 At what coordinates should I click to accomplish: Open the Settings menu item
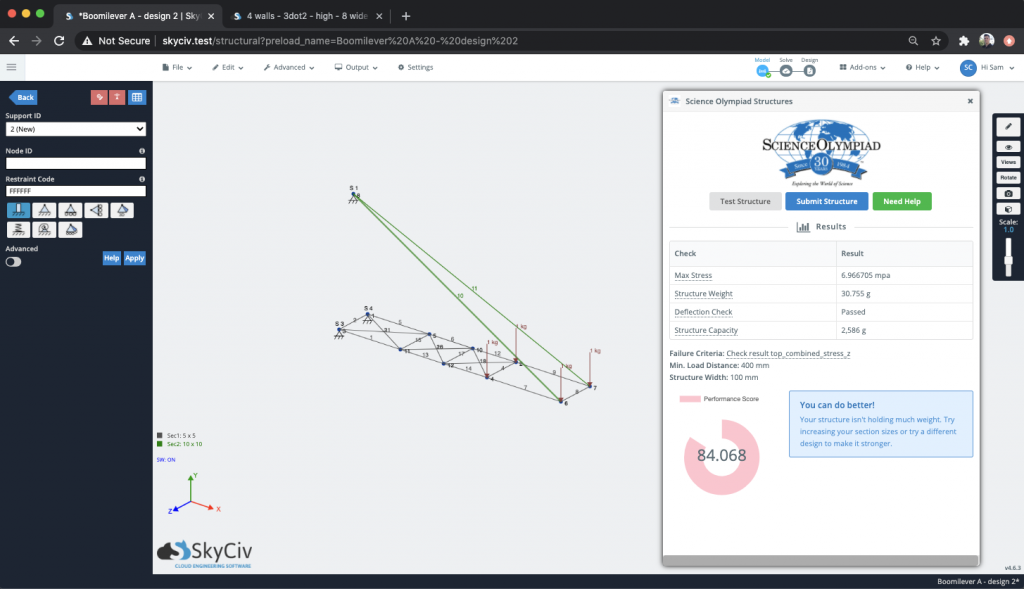(415, 67)
